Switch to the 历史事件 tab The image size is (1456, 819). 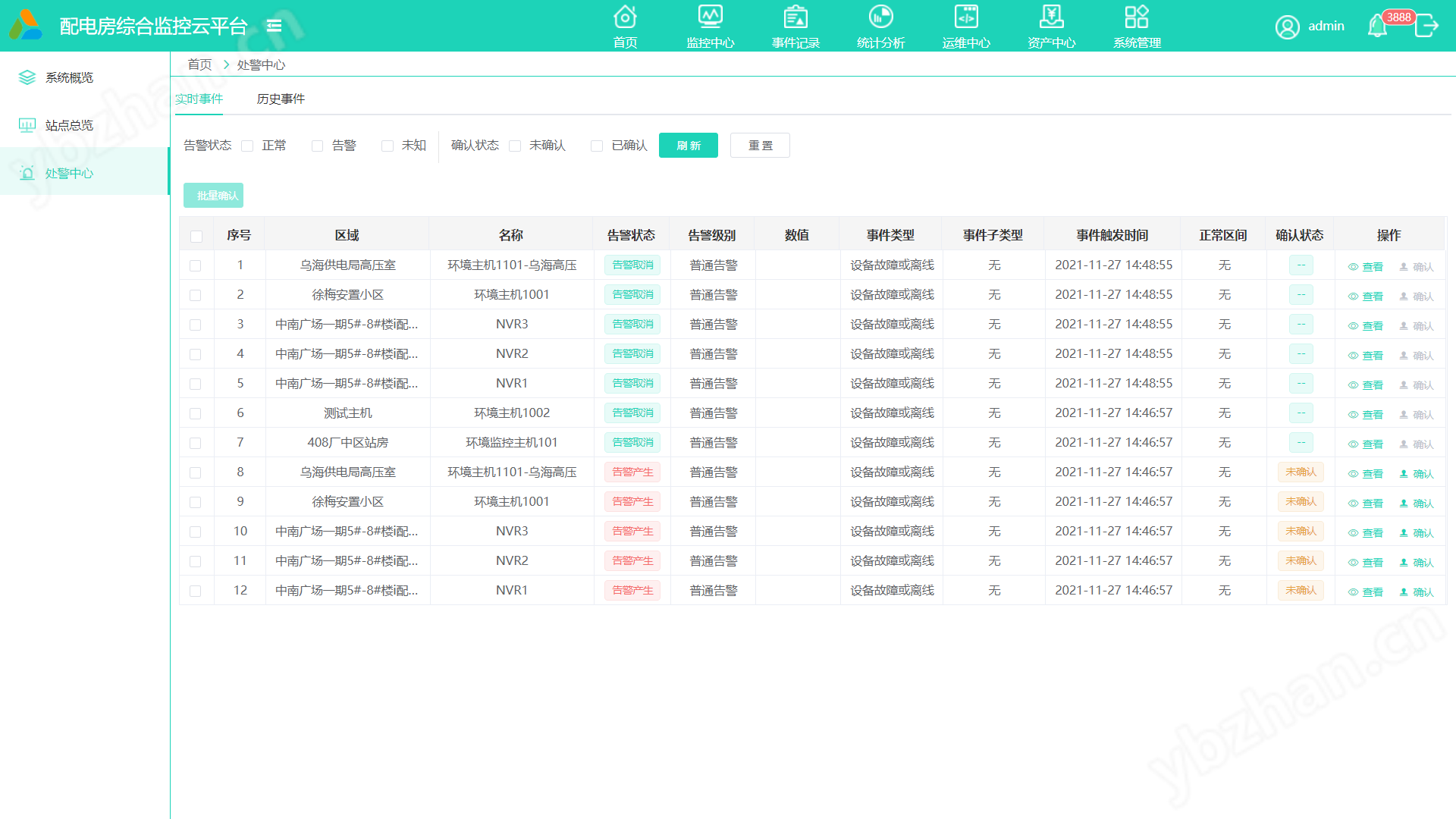coord(281,99)
